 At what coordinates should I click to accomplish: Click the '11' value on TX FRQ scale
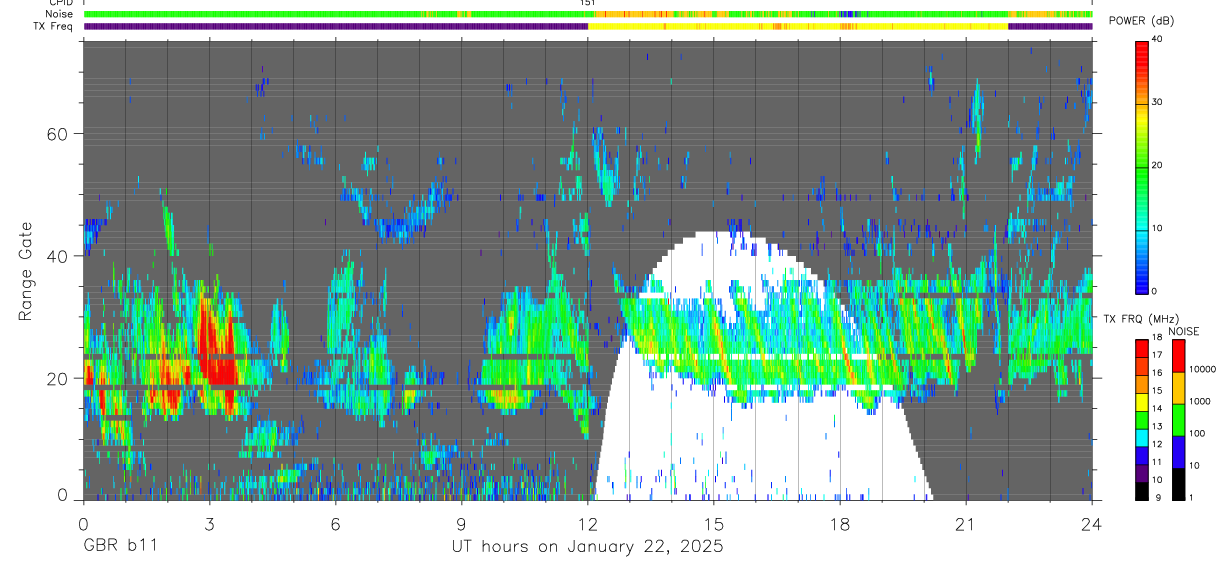pos(1159,463)
